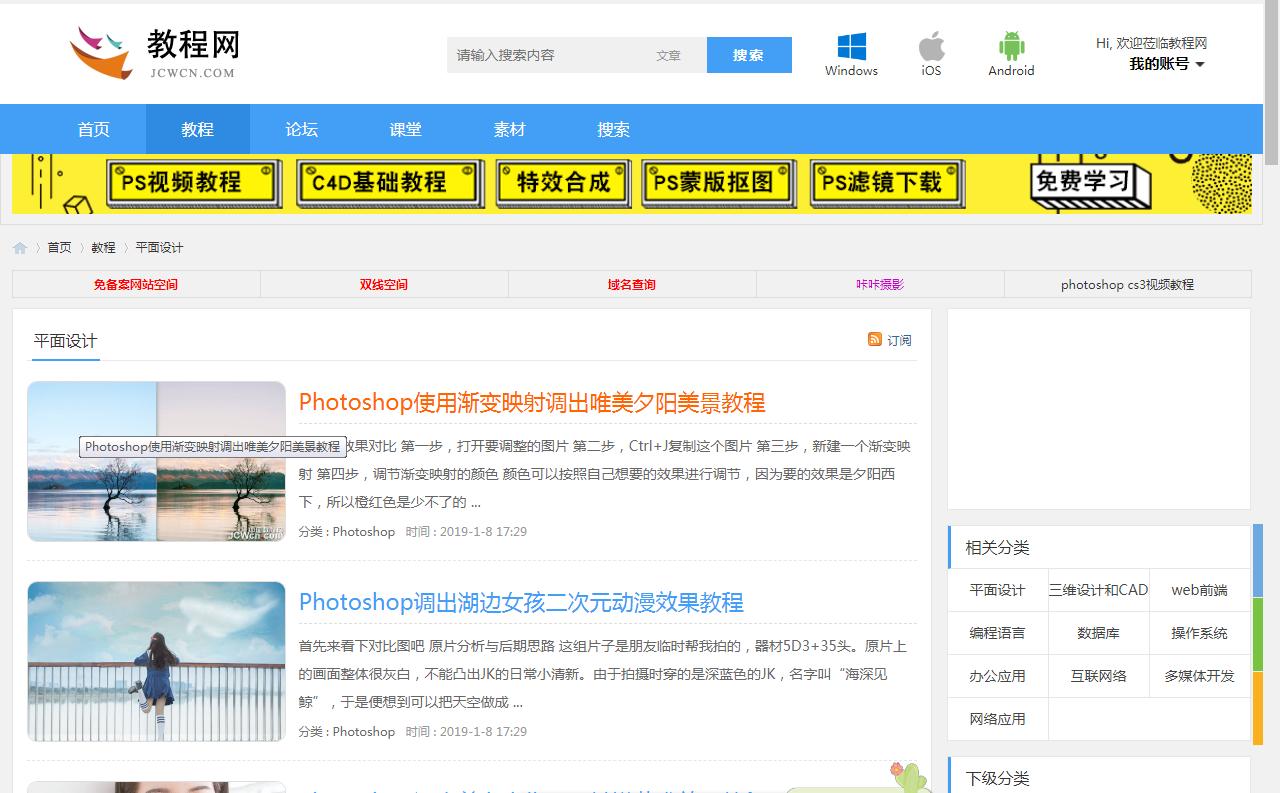This screenshot has height=793, width=1280.
Task: Click the green Android icon
Action: click(x=1010, y=45)
